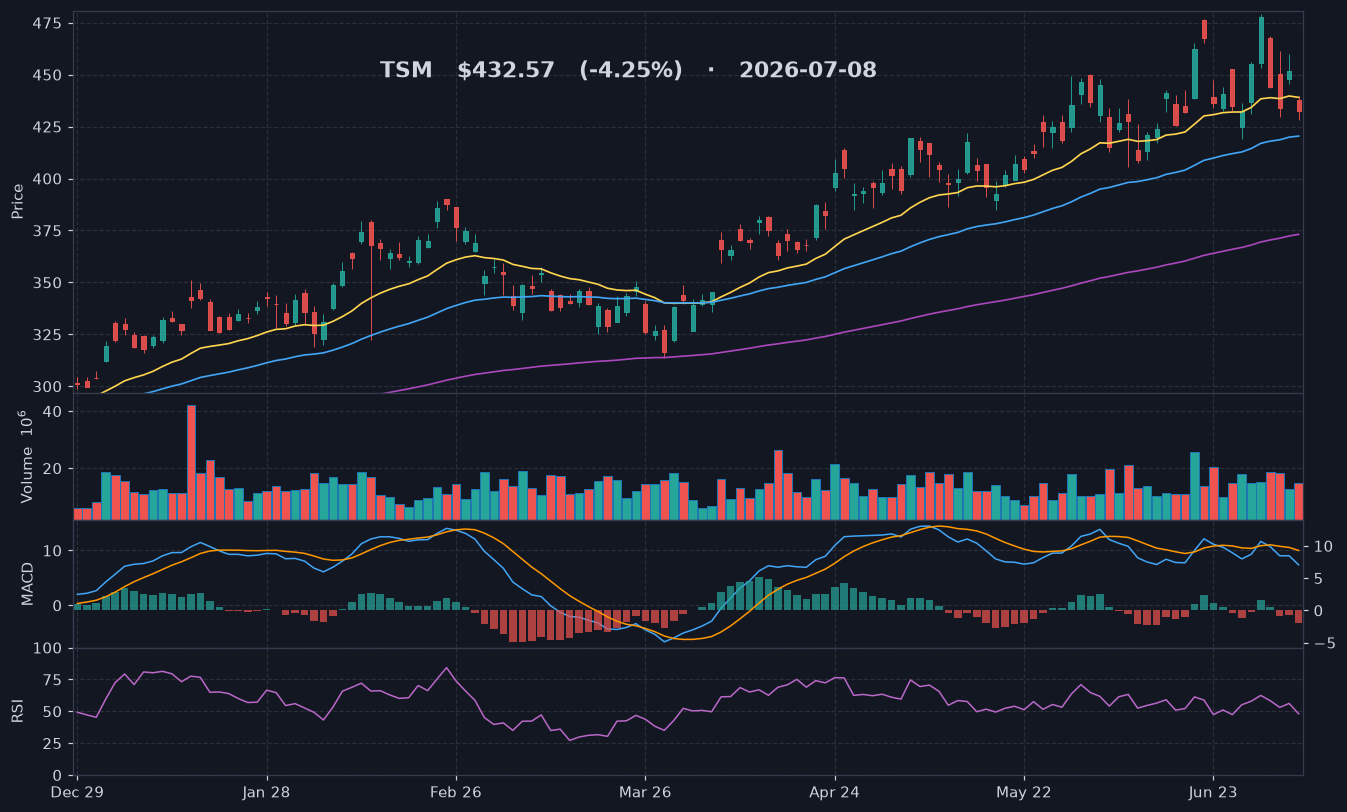The height and width of the screenshot is (812, 1347).
Task: Click the MACD y-axis label
Action: (28, 583)
